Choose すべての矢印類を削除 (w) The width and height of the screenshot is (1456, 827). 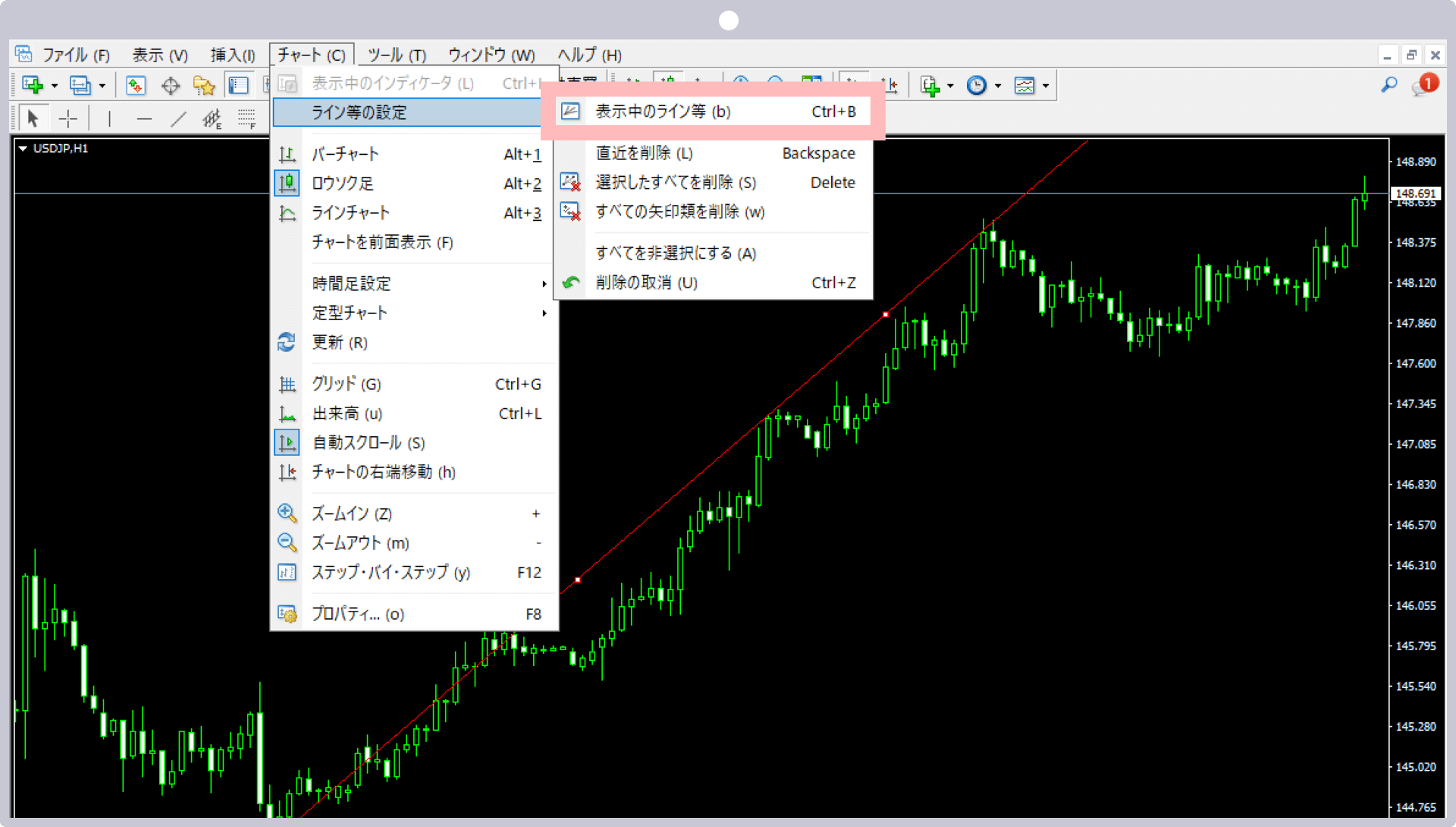click(713, 212)
